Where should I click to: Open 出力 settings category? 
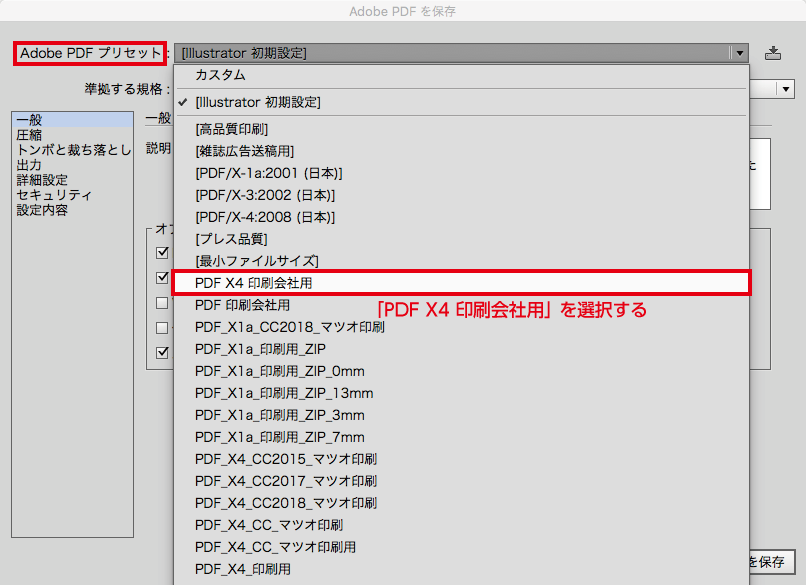[x=72, y=165]
